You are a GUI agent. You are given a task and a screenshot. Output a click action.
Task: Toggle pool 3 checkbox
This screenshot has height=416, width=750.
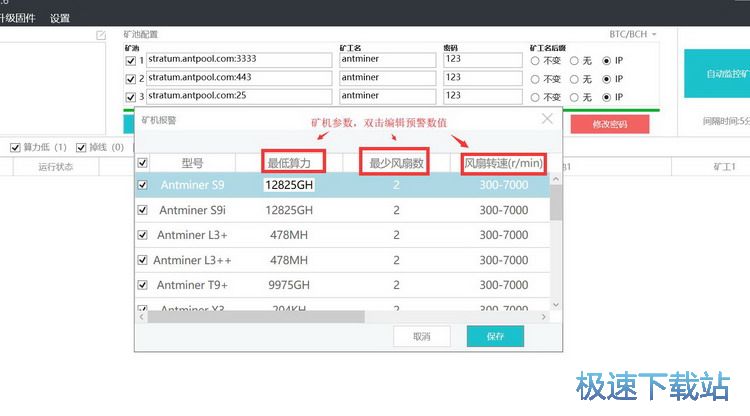click(x=131, y=97)
